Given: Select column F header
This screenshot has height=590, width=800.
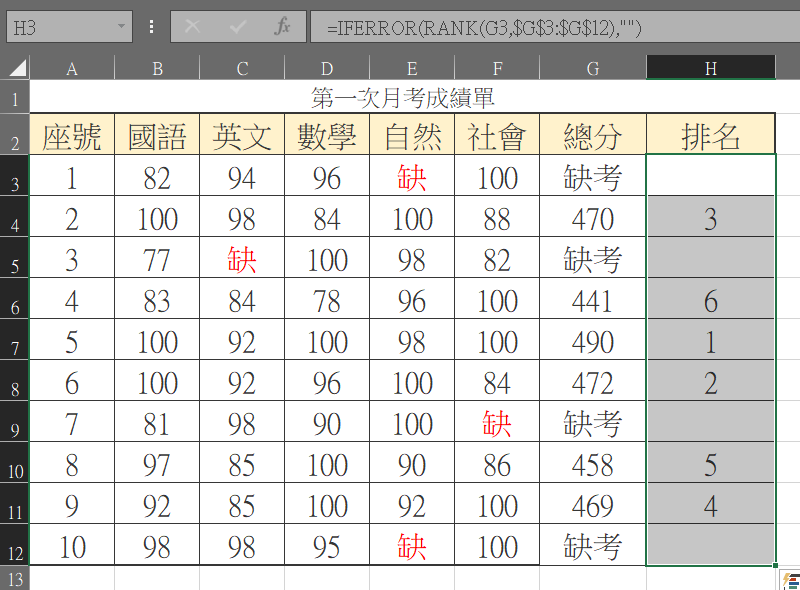Looking at the screenshot, I should 497,68.
